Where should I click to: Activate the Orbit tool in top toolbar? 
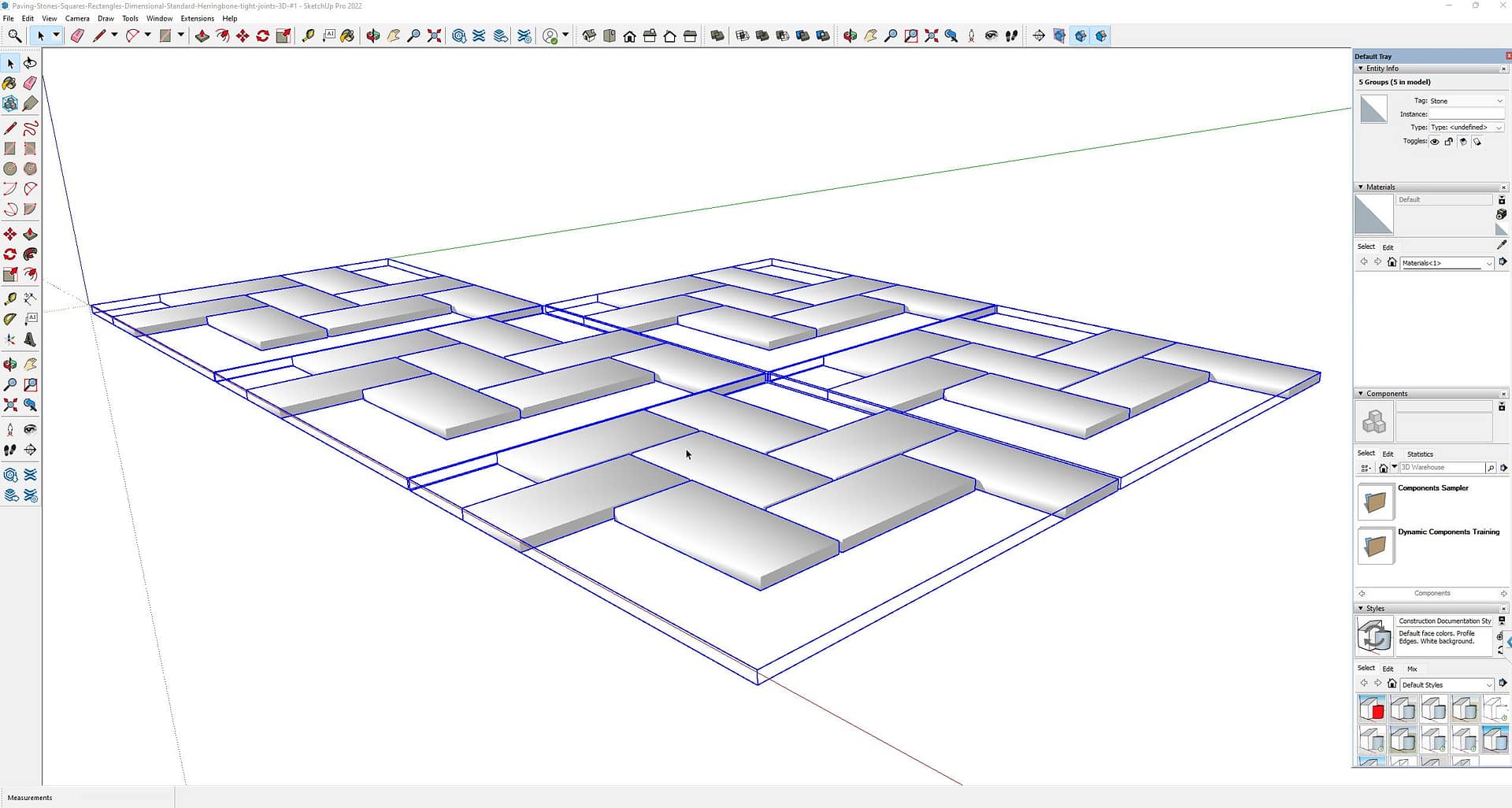372,35
